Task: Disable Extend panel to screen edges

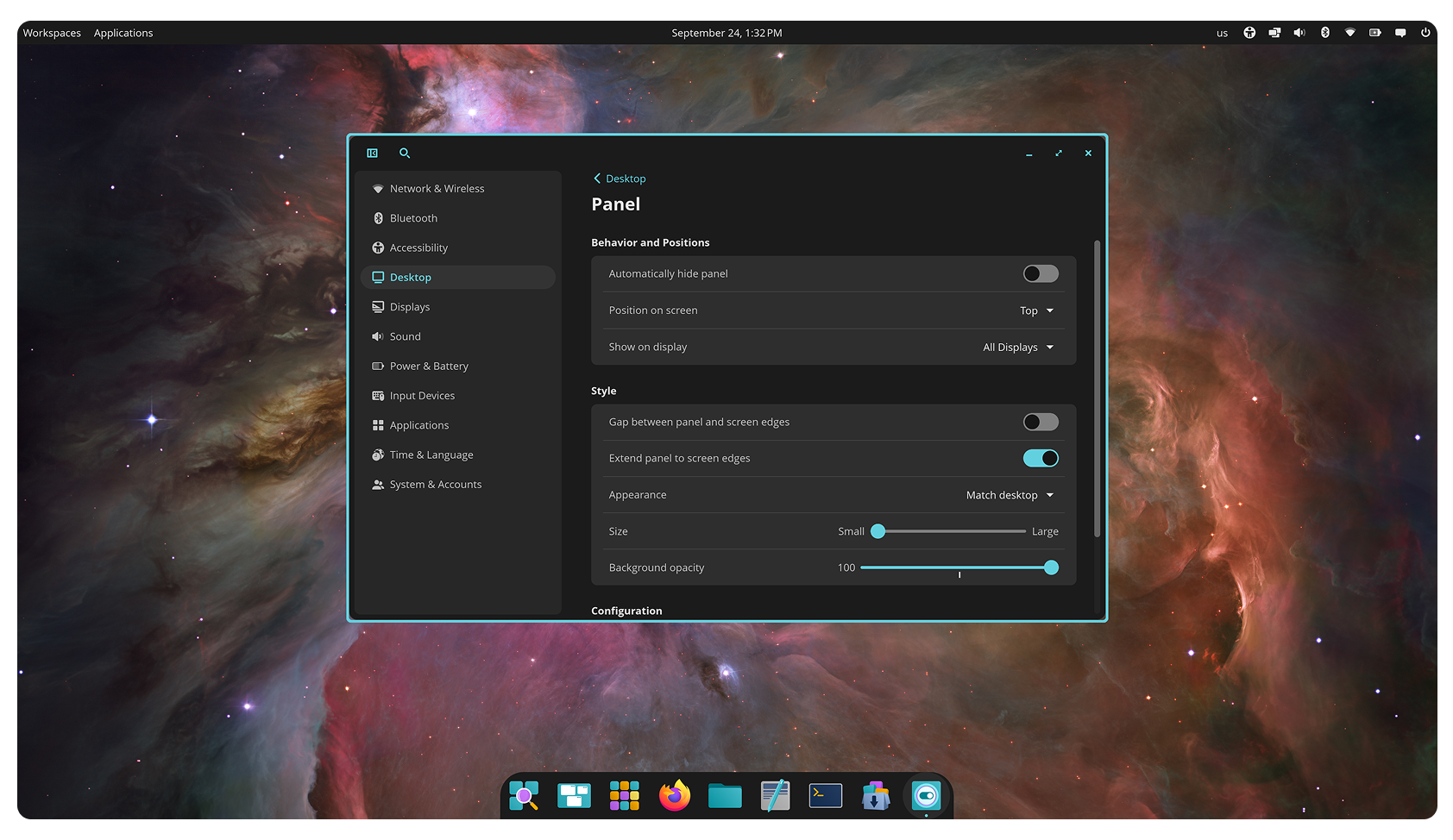Action: (1040, 458)
